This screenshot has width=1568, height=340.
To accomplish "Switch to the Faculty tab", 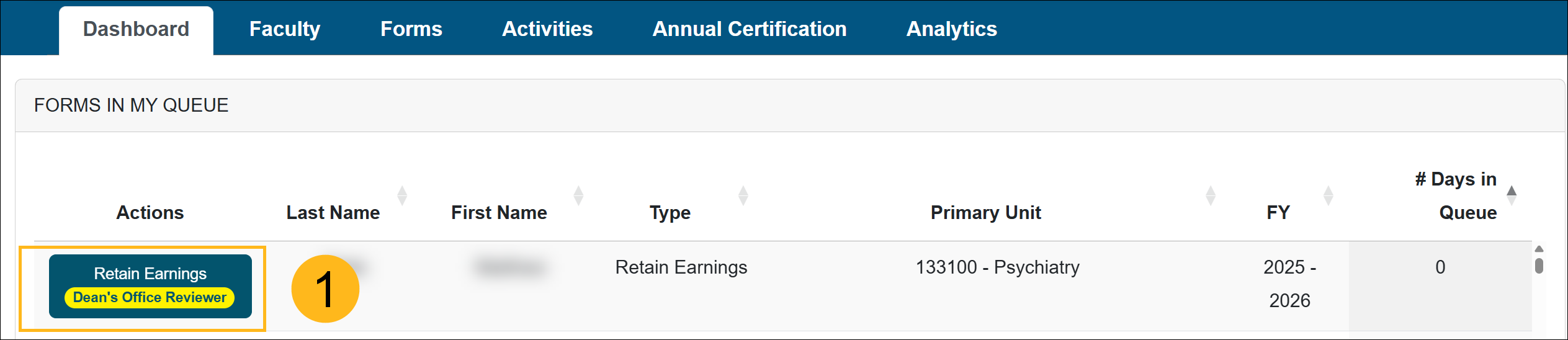I will pos(284,29).
